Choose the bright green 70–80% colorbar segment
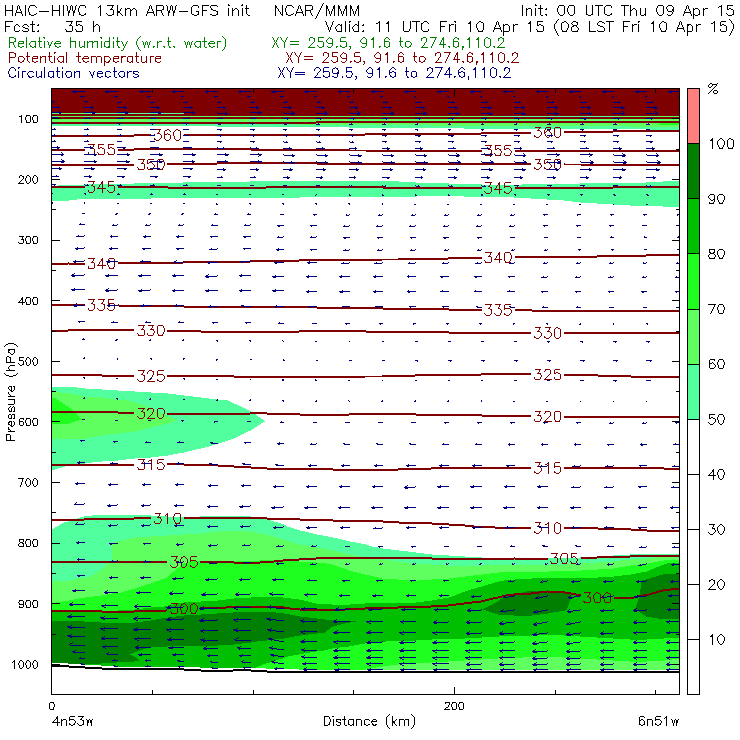740x740 pixels. click(x=693, y=281)
